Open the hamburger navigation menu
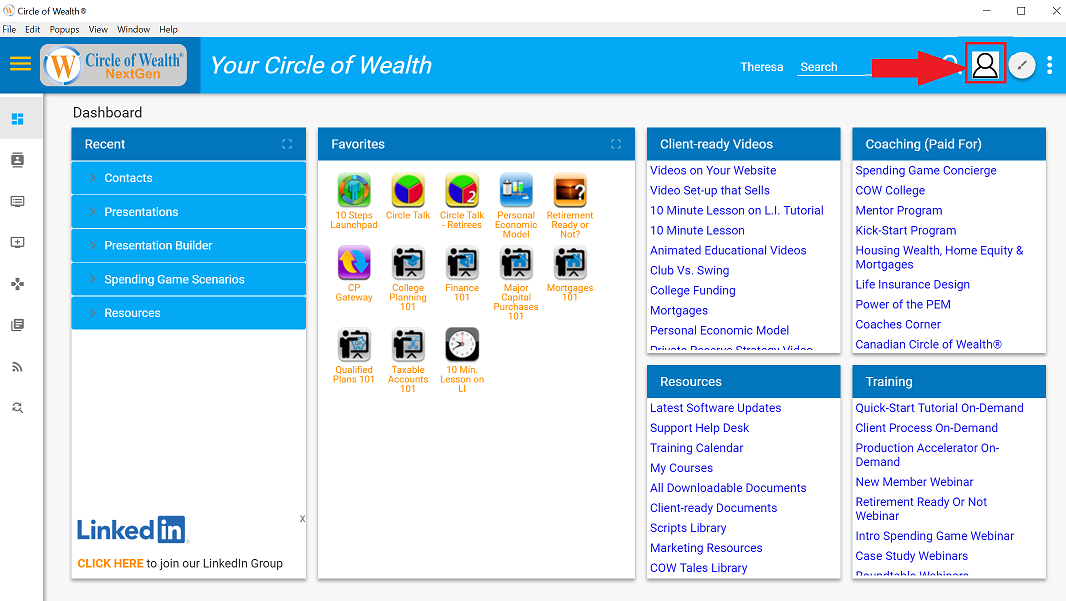The height and width of the screenshot is (601, 1066). [x=20, y=64]
